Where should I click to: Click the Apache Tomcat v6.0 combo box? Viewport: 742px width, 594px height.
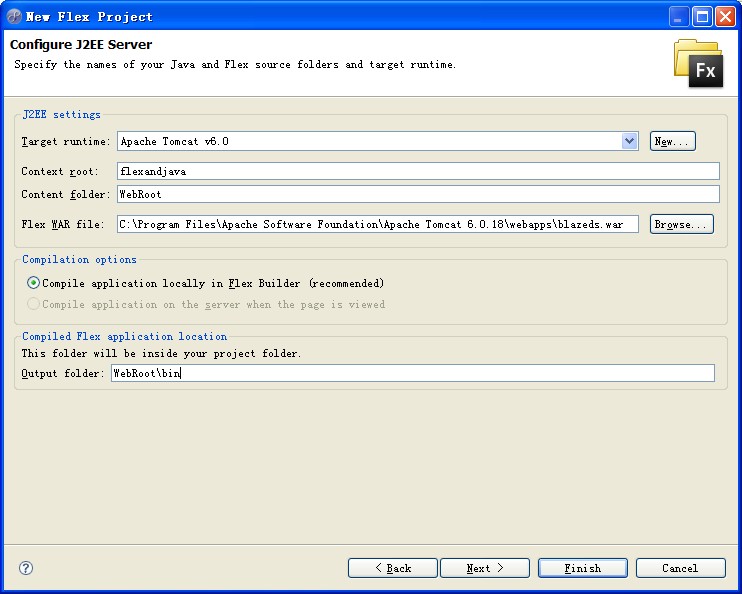[x=378, y=141]
